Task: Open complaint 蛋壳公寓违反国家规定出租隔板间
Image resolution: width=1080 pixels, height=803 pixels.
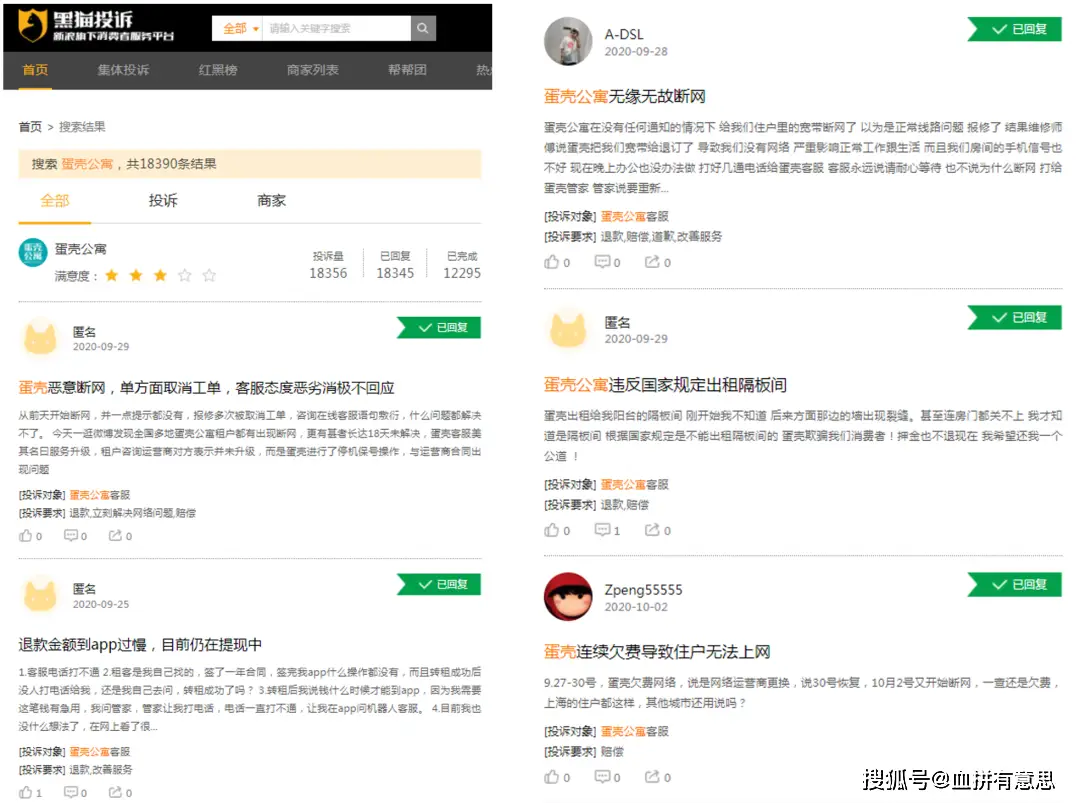Action: 665,385
